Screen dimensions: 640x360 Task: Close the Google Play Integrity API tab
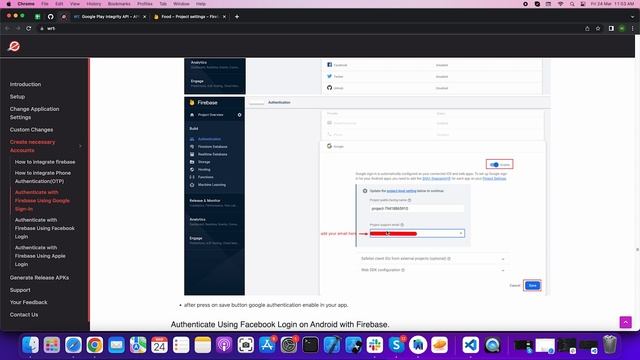[x=144, y=17]
